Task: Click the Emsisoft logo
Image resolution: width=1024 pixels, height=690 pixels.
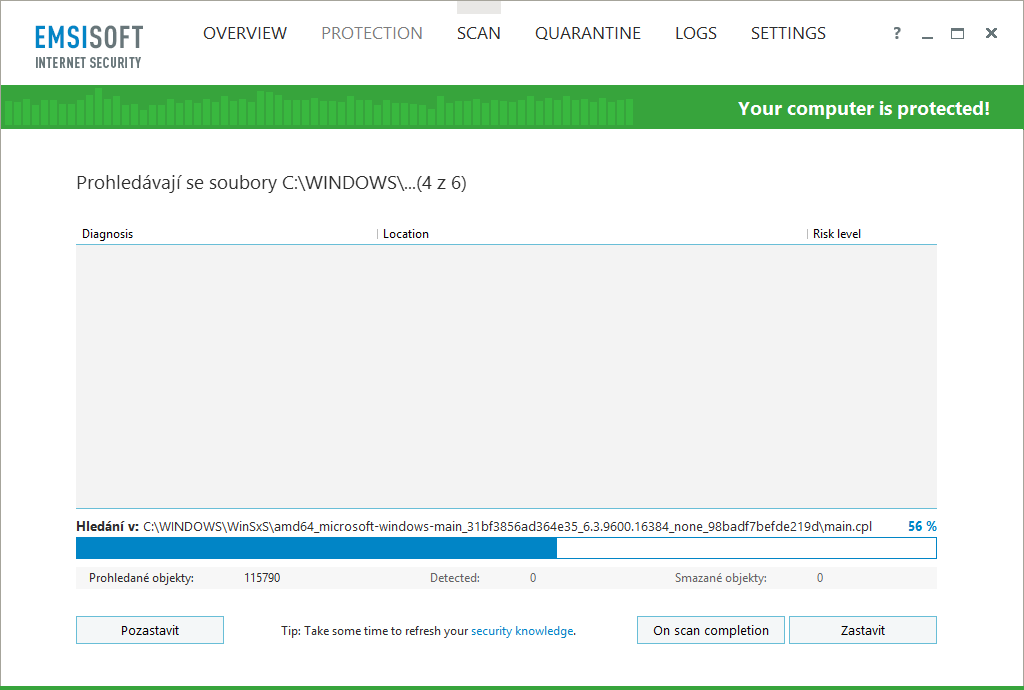Action: coord(88,43)
